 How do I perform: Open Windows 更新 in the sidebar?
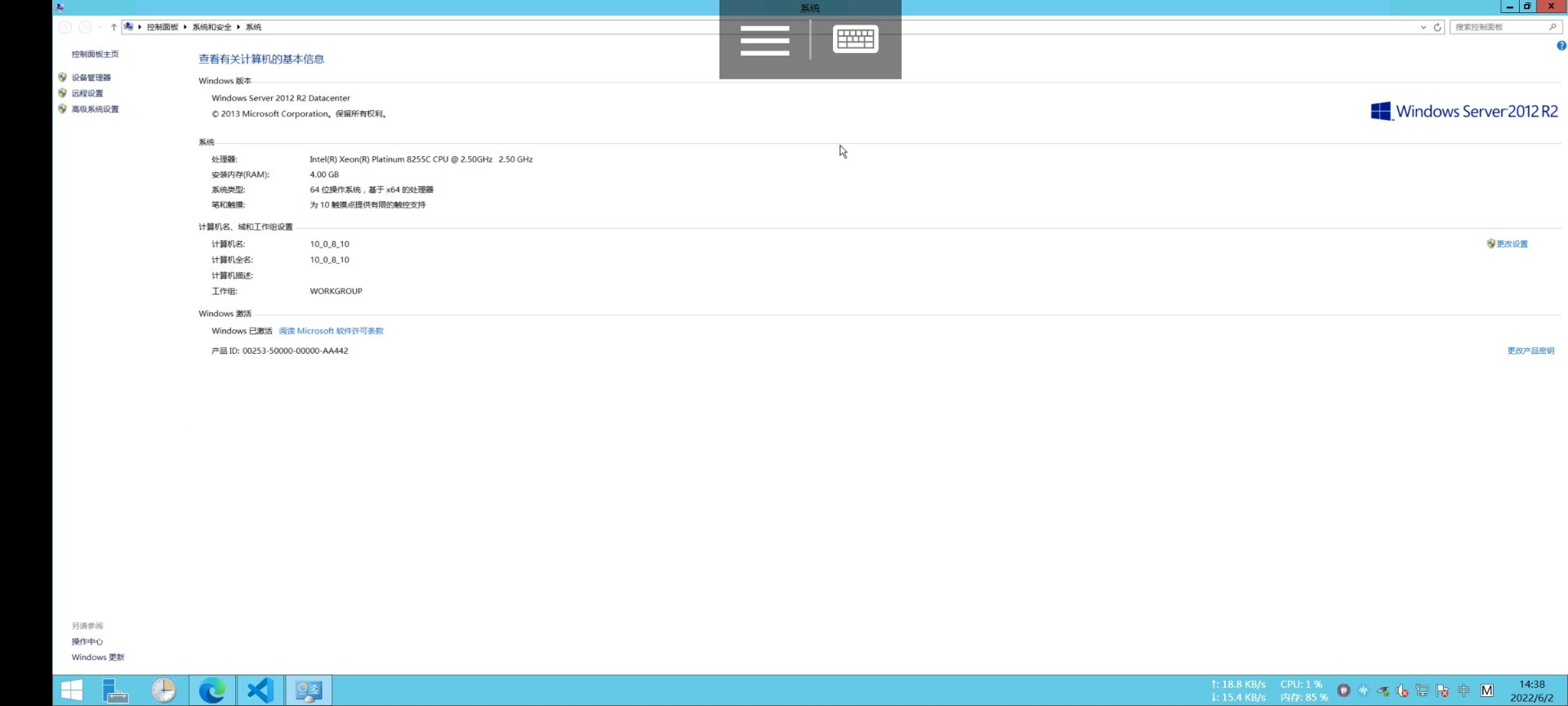coord(98,657)
